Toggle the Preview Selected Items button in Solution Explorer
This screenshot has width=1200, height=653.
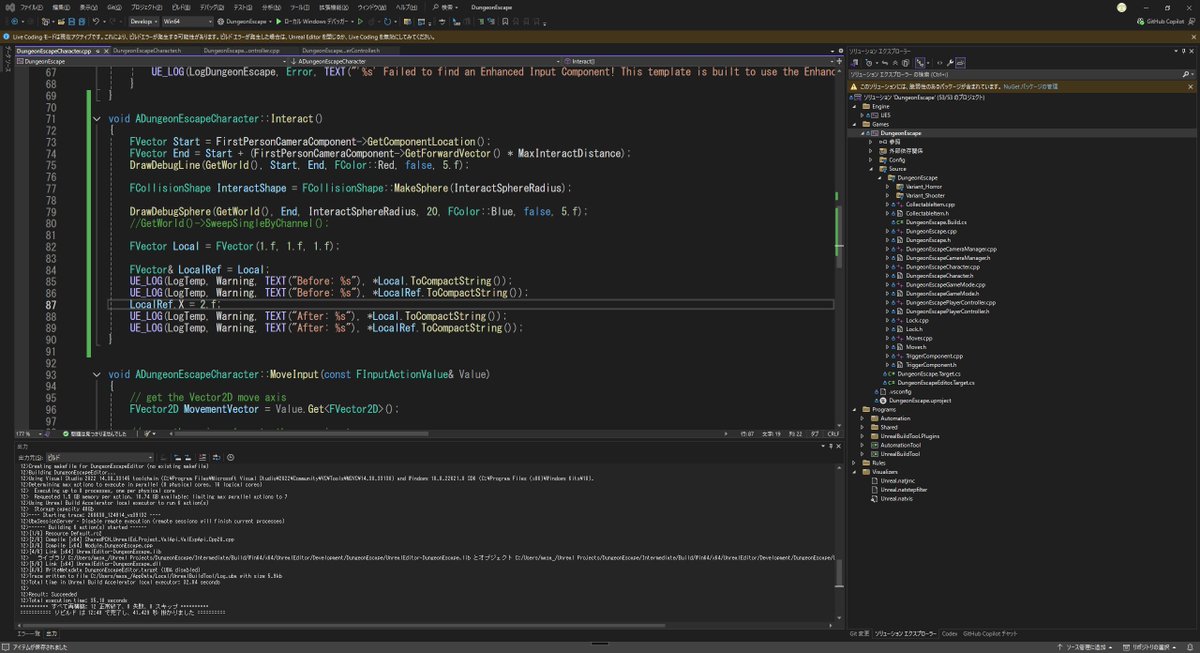pyautogui.click(x=961, y=62)
